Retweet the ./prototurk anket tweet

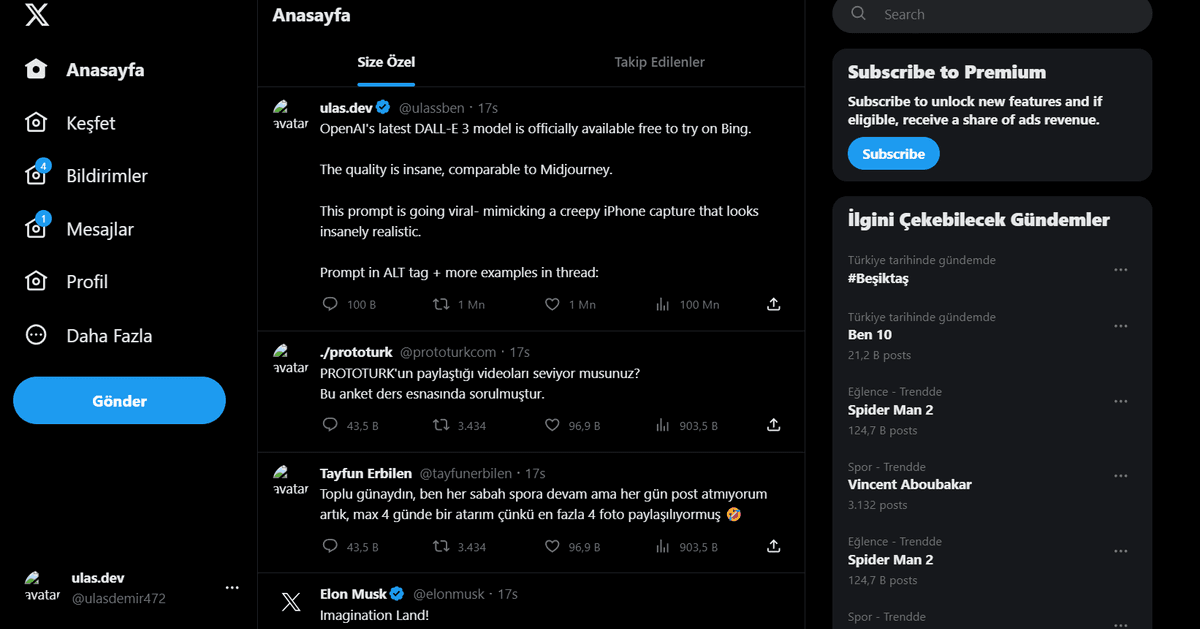[441, 425]
